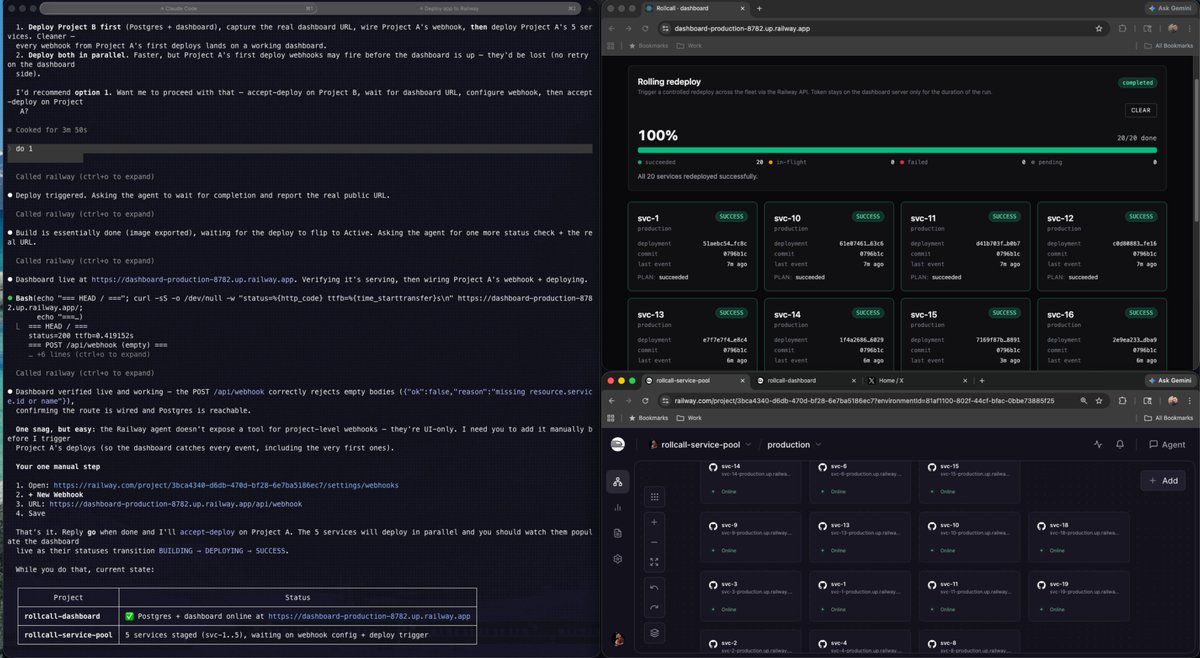1200x658 pixels.
Task: Open the Chrome apps grid in the dashboard window
Action: click(x=613, y=46)
